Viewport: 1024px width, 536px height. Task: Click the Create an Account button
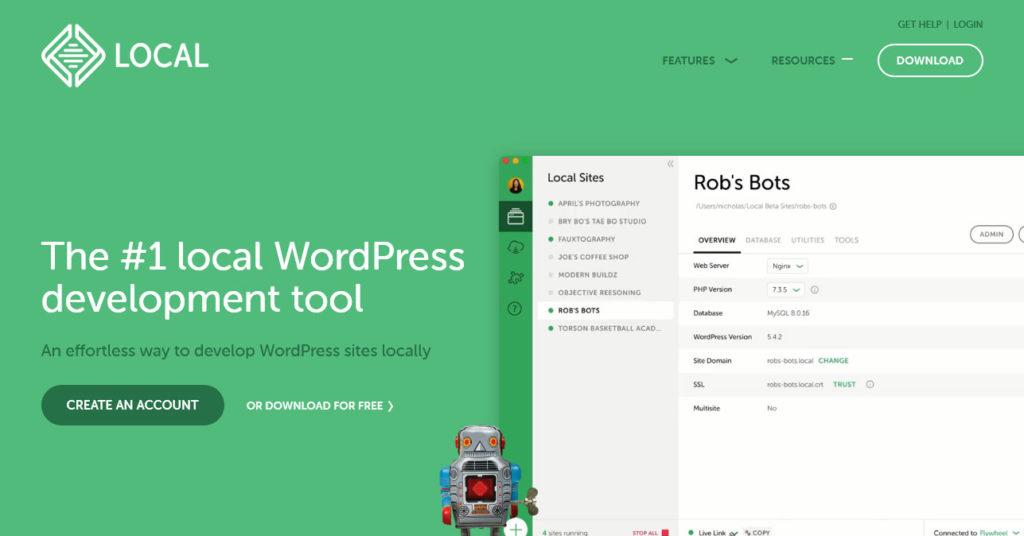pos(133,405)
